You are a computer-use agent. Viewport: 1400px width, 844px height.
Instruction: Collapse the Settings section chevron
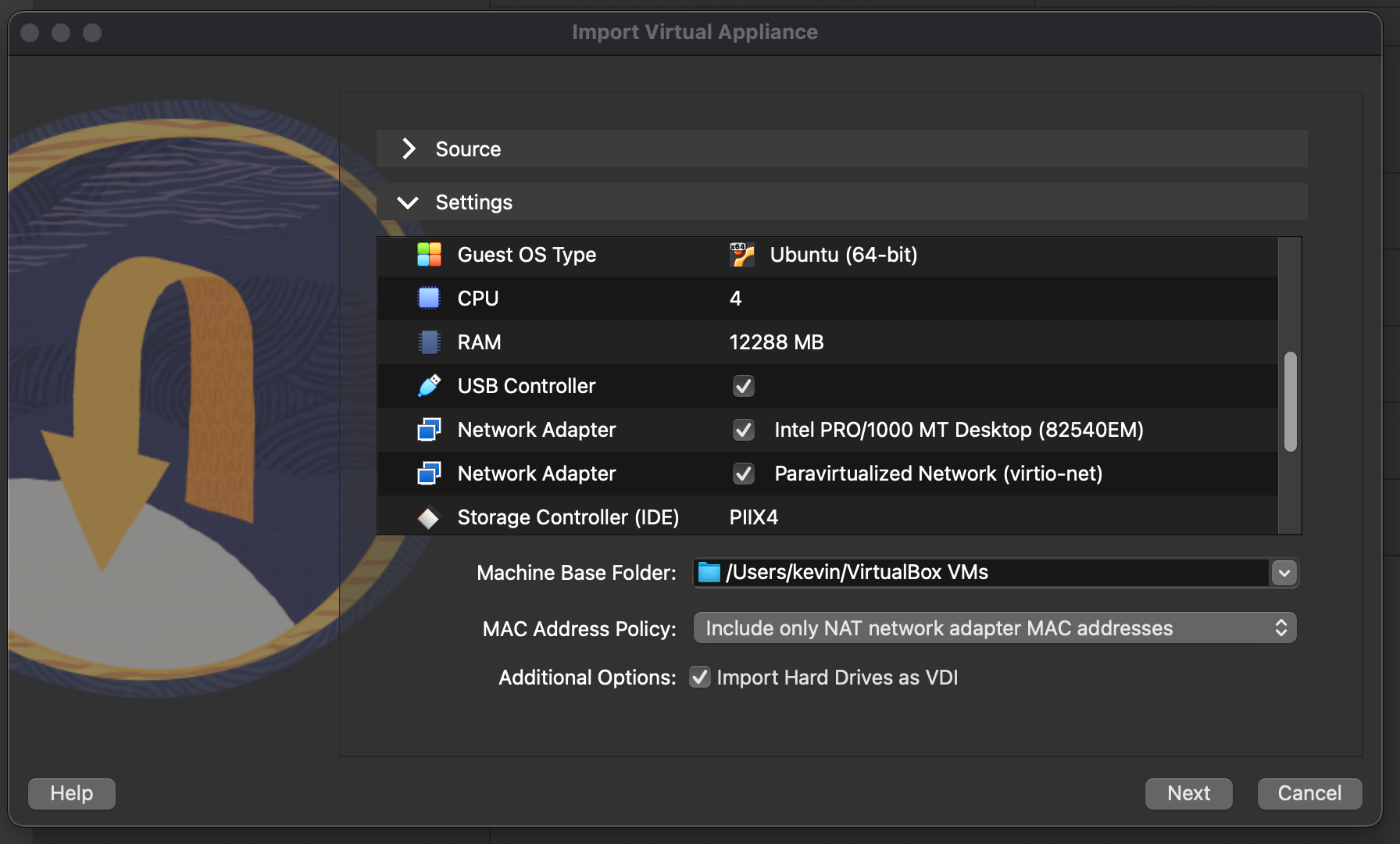point(408,203)
